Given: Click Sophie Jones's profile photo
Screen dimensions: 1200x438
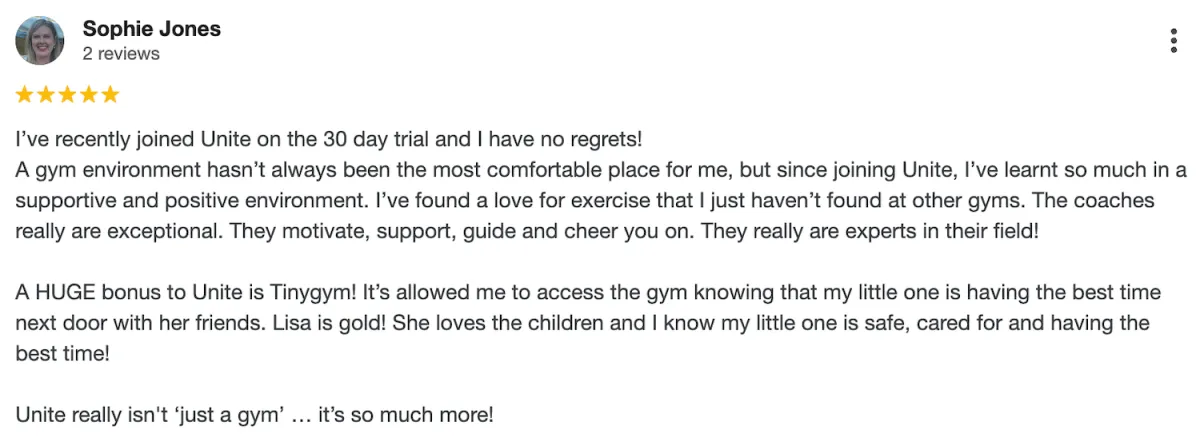Looking at the screenshot, I should tap(40, 40).
